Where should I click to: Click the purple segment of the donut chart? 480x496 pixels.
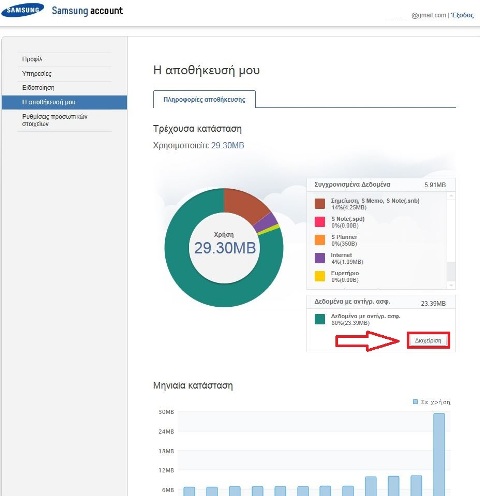tap(267, 222)
